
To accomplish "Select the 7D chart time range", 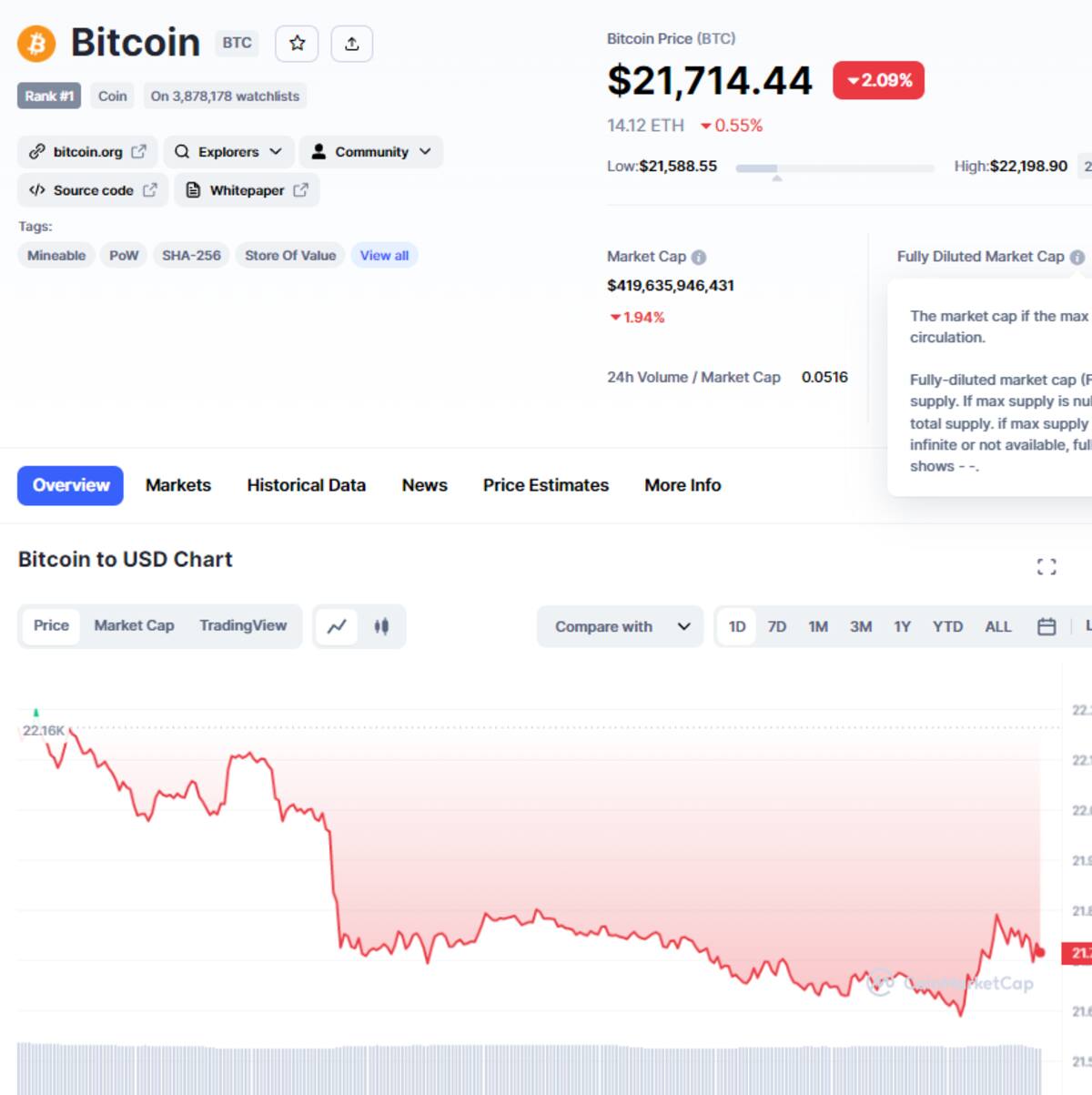I will click(776, 626).
